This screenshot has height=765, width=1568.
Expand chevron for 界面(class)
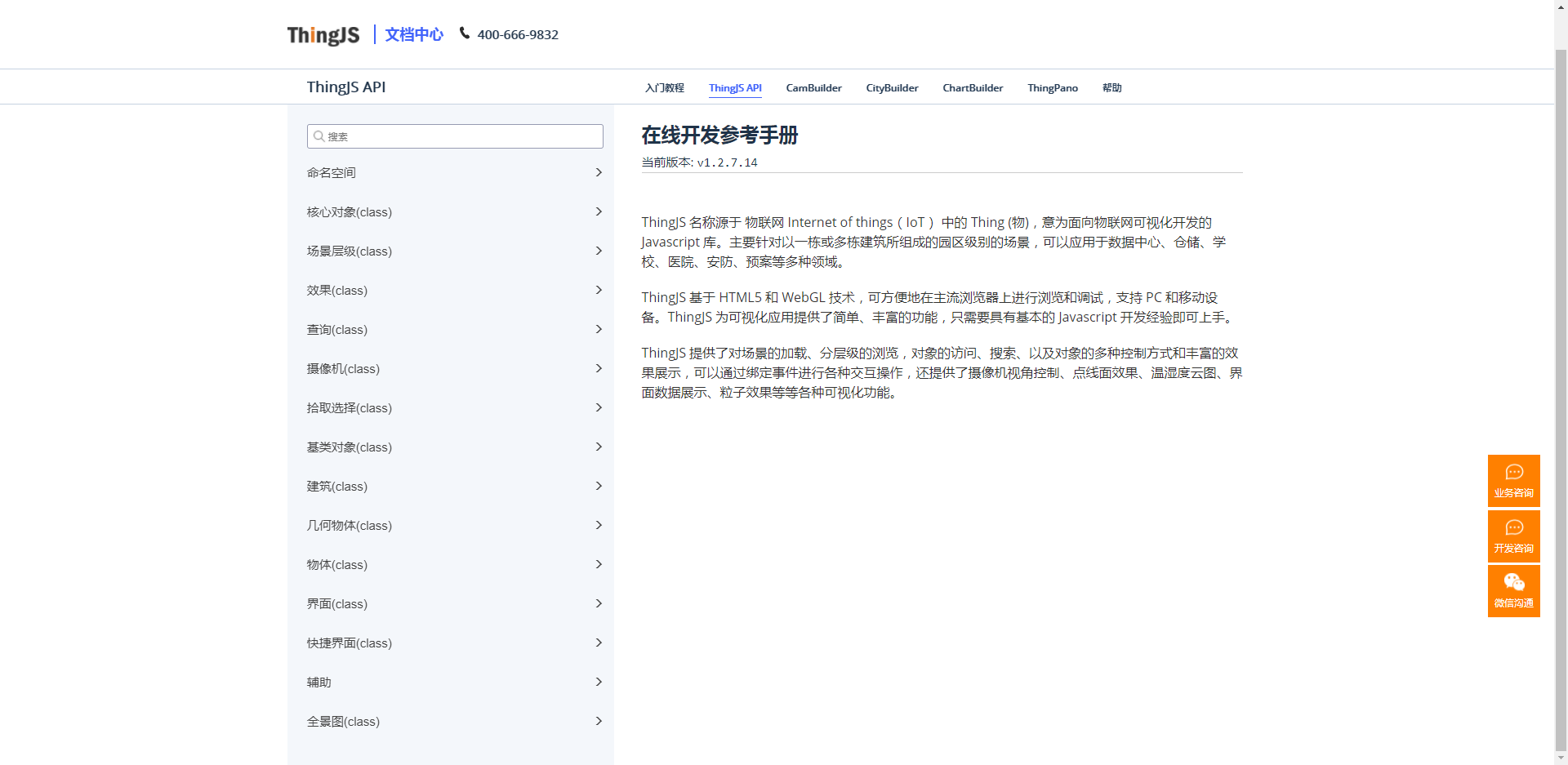[599, 603]
